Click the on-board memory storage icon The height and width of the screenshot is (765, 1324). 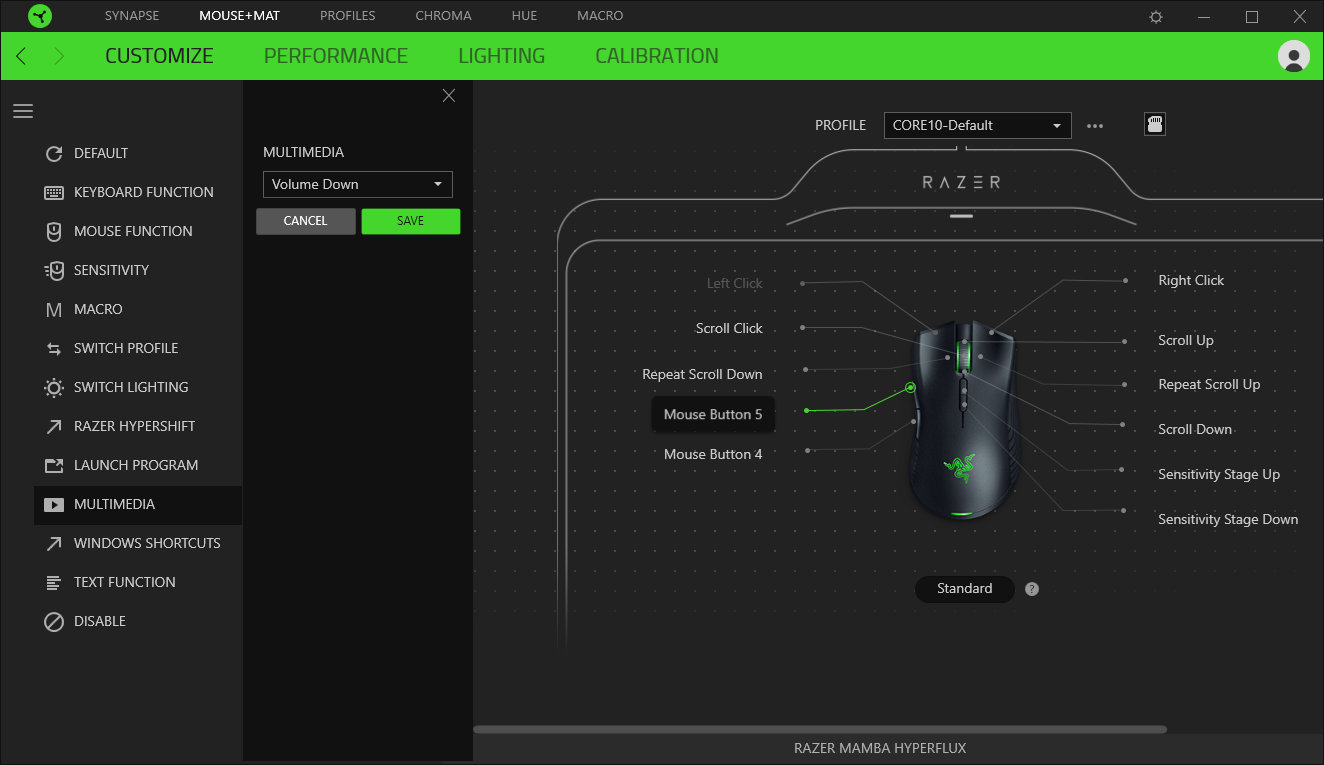pyautogui.click(x=1155, y=125)
